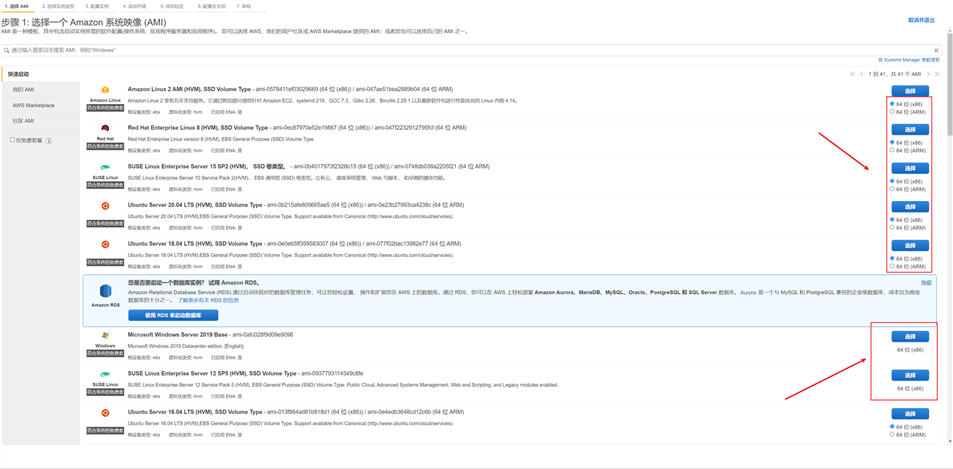
Task: Click the Amazon RDS database icon
Action: click(106, 291)
